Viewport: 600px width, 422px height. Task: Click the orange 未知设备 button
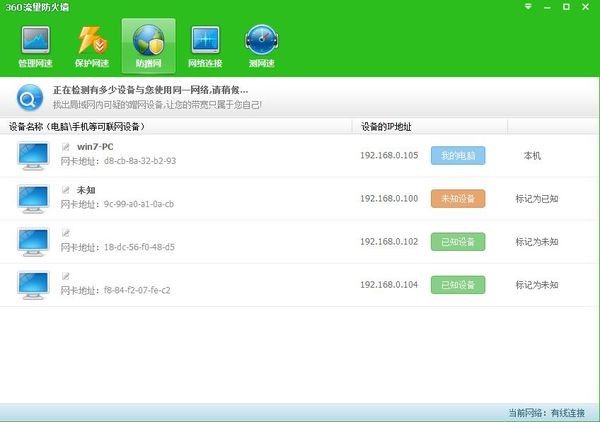[x=458, y=199]
